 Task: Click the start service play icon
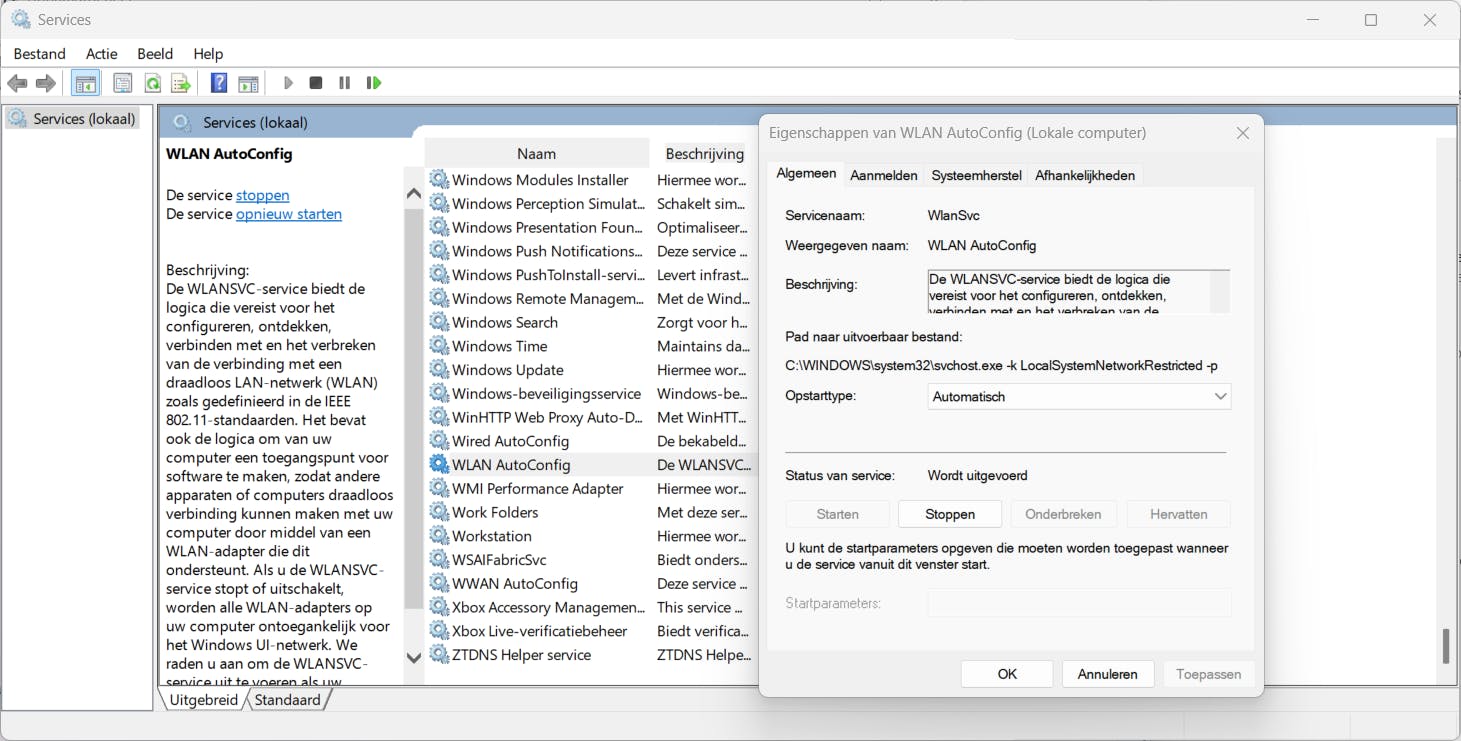click(288, 83)
